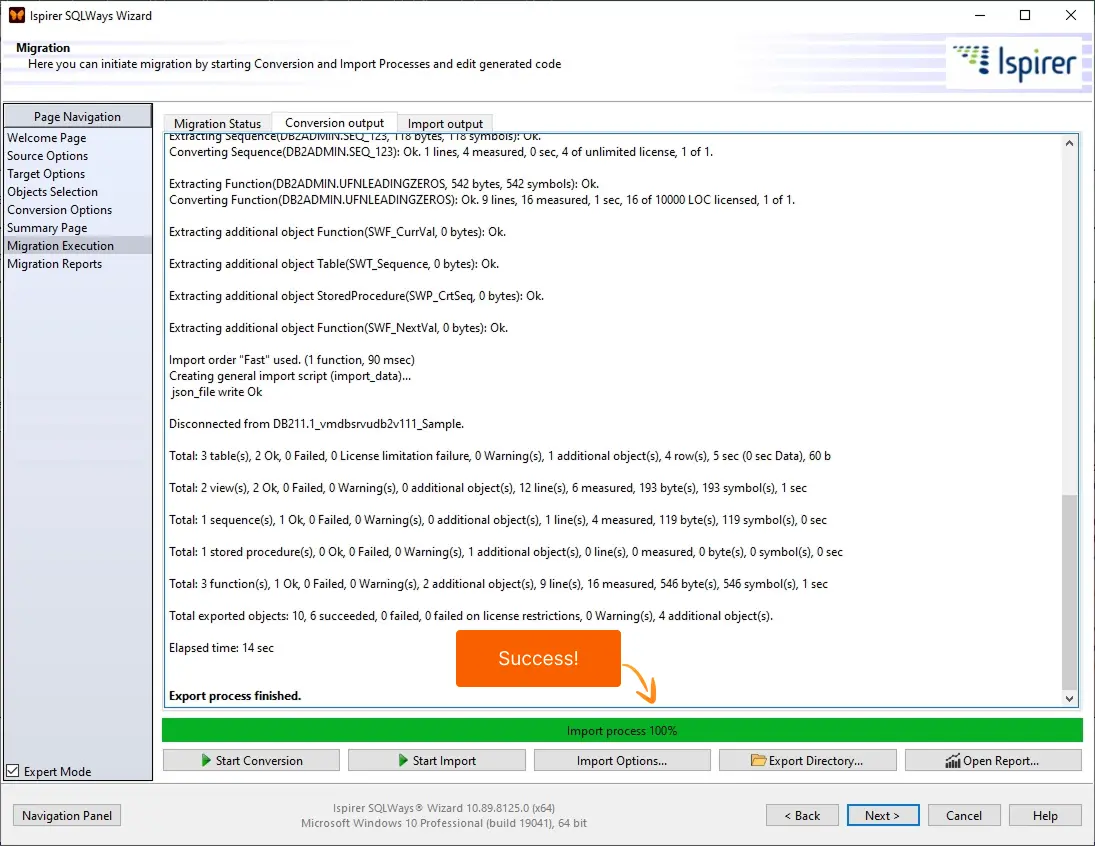Go back with the Back button
The height and width of the screenshot is (846, 1095).
(802, 815)
